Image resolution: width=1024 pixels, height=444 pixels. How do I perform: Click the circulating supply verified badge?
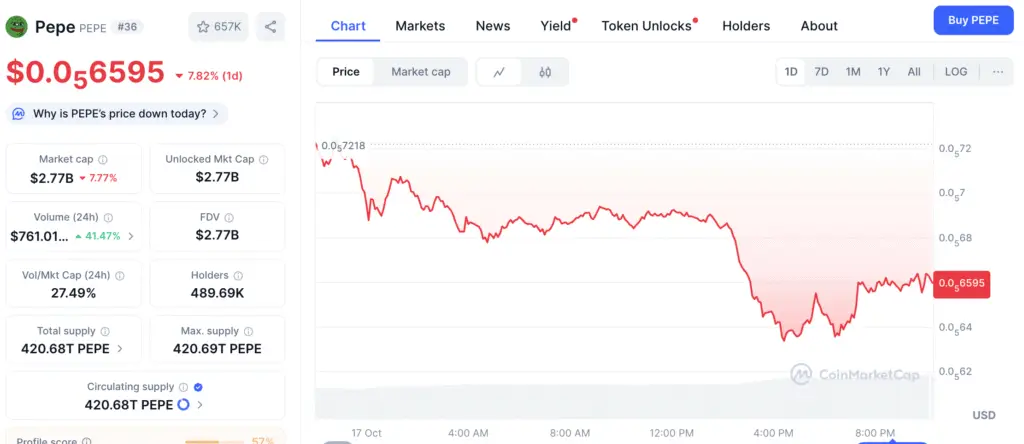[x=198, y=387]
